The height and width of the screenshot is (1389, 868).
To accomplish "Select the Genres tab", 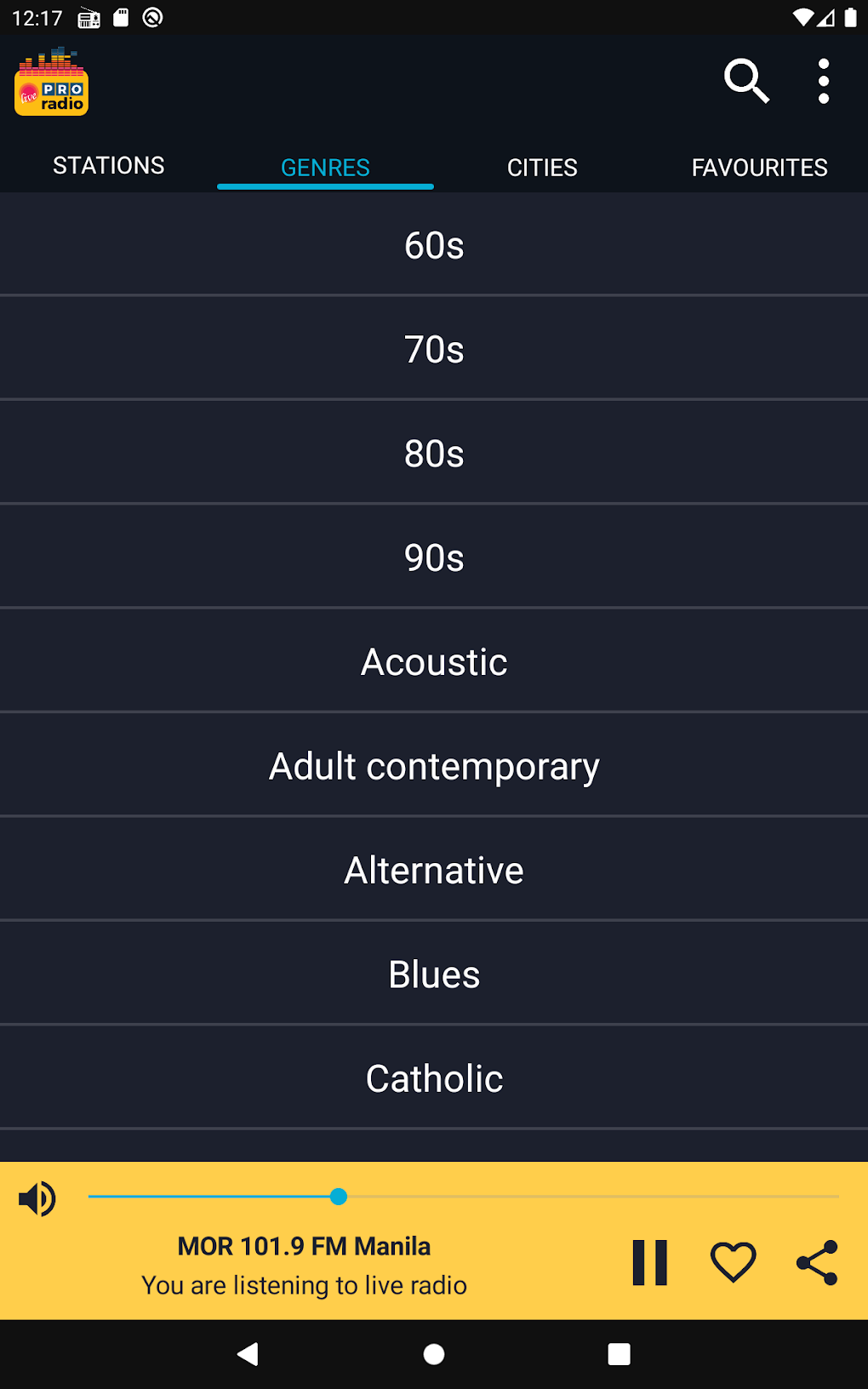I will [x=325, y=168].
